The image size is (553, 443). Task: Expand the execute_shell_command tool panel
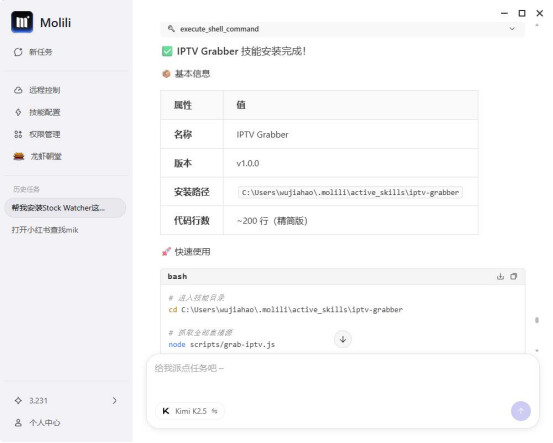pyautogui.click(x=342, y=29)
